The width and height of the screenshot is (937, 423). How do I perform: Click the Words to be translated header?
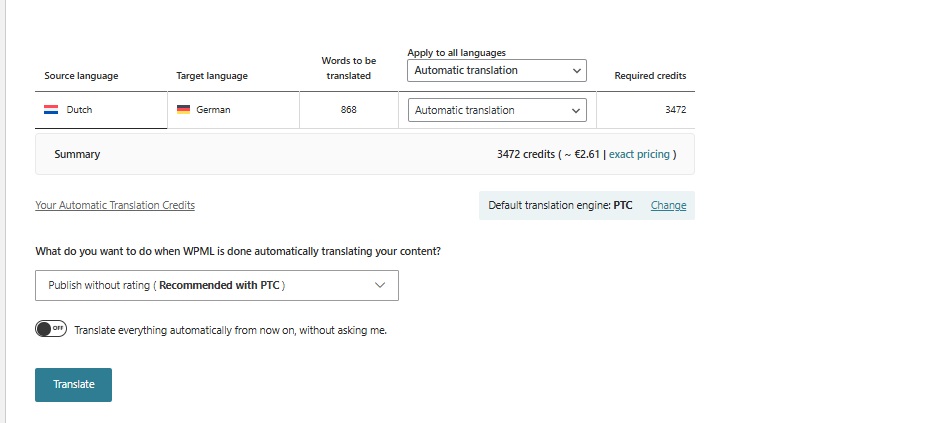[x=349, y=68]
